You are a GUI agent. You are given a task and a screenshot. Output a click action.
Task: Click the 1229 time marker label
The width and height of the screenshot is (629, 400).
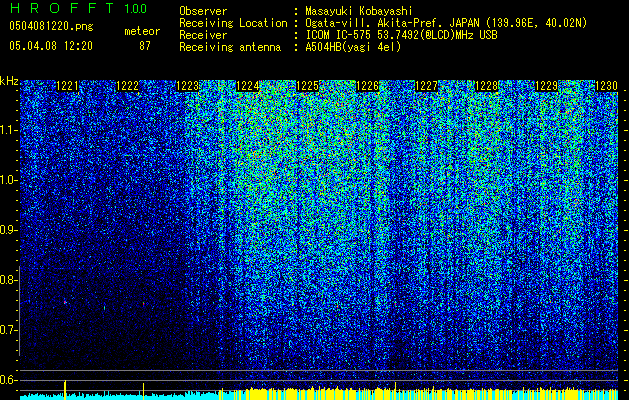pyautogui.click(x=547, y=86)
